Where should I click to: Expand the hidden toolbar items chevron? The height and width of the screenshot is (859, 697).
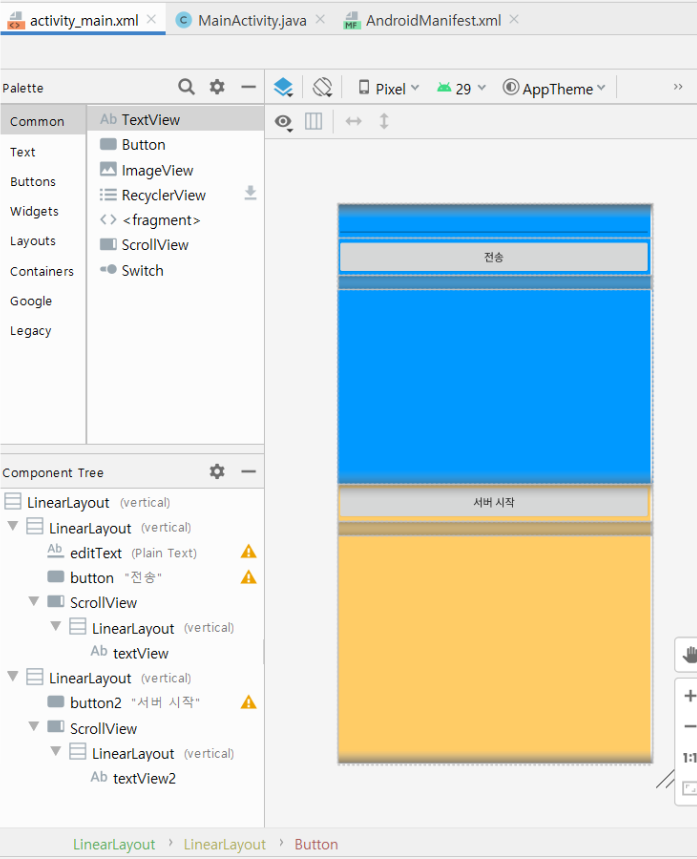(x=678, y=87)
